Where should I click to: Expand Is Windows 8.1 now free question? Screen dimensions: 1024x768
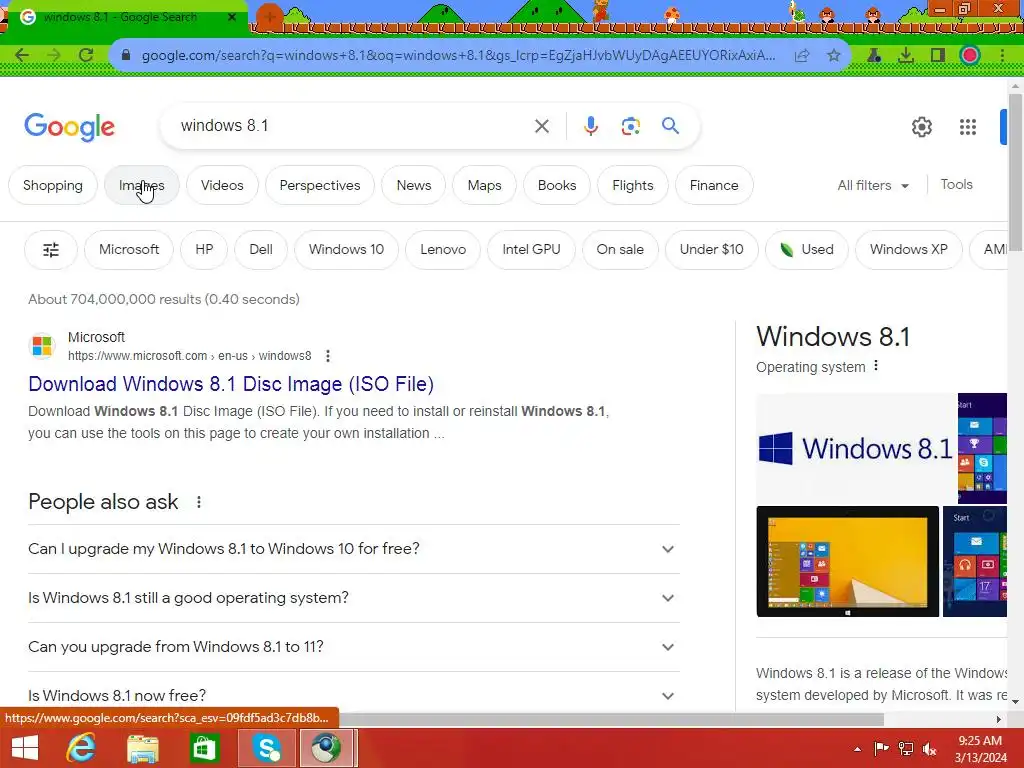(354, 695)
